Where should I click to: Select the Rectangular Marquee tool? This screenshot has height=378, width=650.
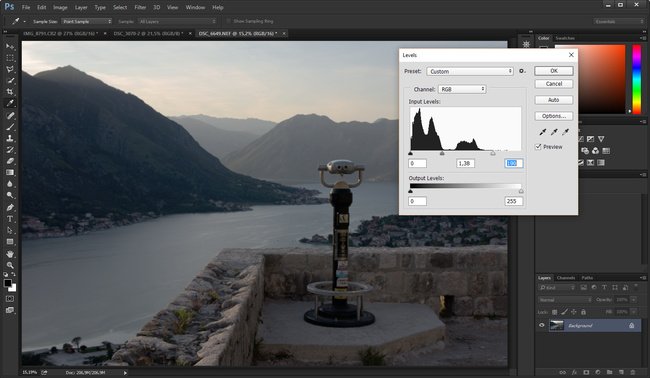(10, 58)
